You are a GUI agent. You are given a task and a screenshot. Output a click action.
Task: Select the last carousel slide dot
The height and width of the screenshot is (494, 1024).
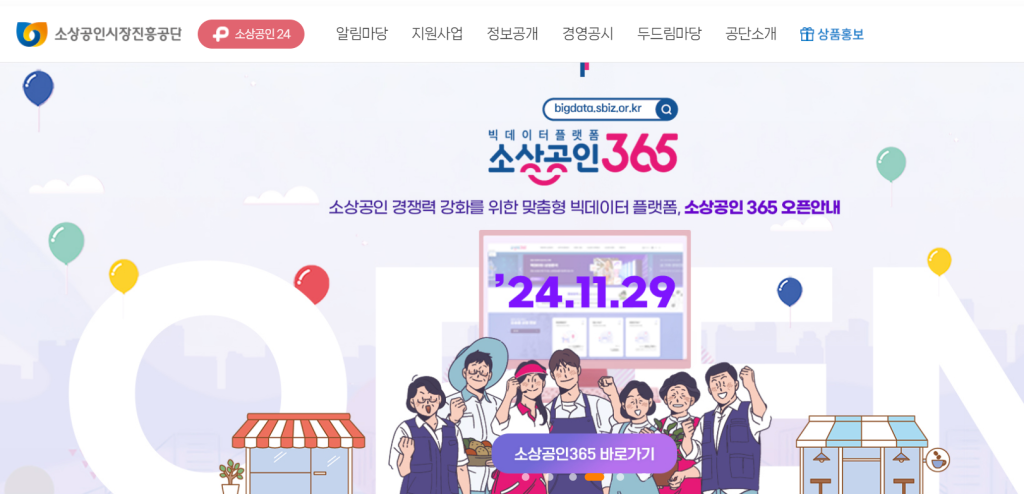pyautogui.click(x=620, y=477)
